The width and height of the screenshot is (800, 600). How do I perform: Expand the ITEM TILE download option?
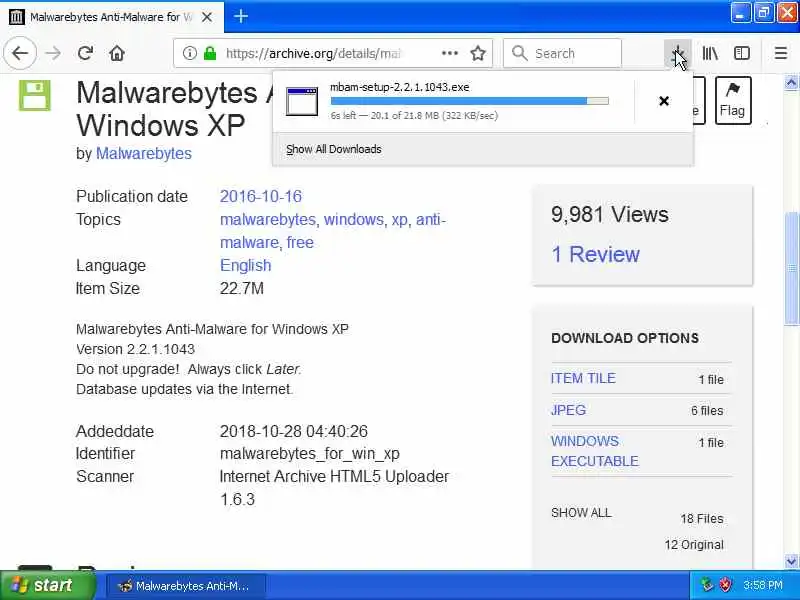pyautogui.click(x=583, y=378)
